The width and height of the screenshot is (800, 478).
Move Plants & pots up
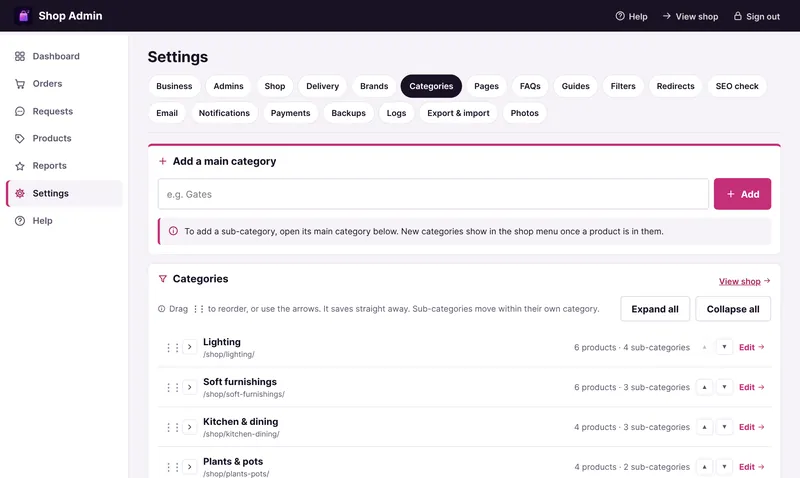pyautogui.click(x=704, y=467)
